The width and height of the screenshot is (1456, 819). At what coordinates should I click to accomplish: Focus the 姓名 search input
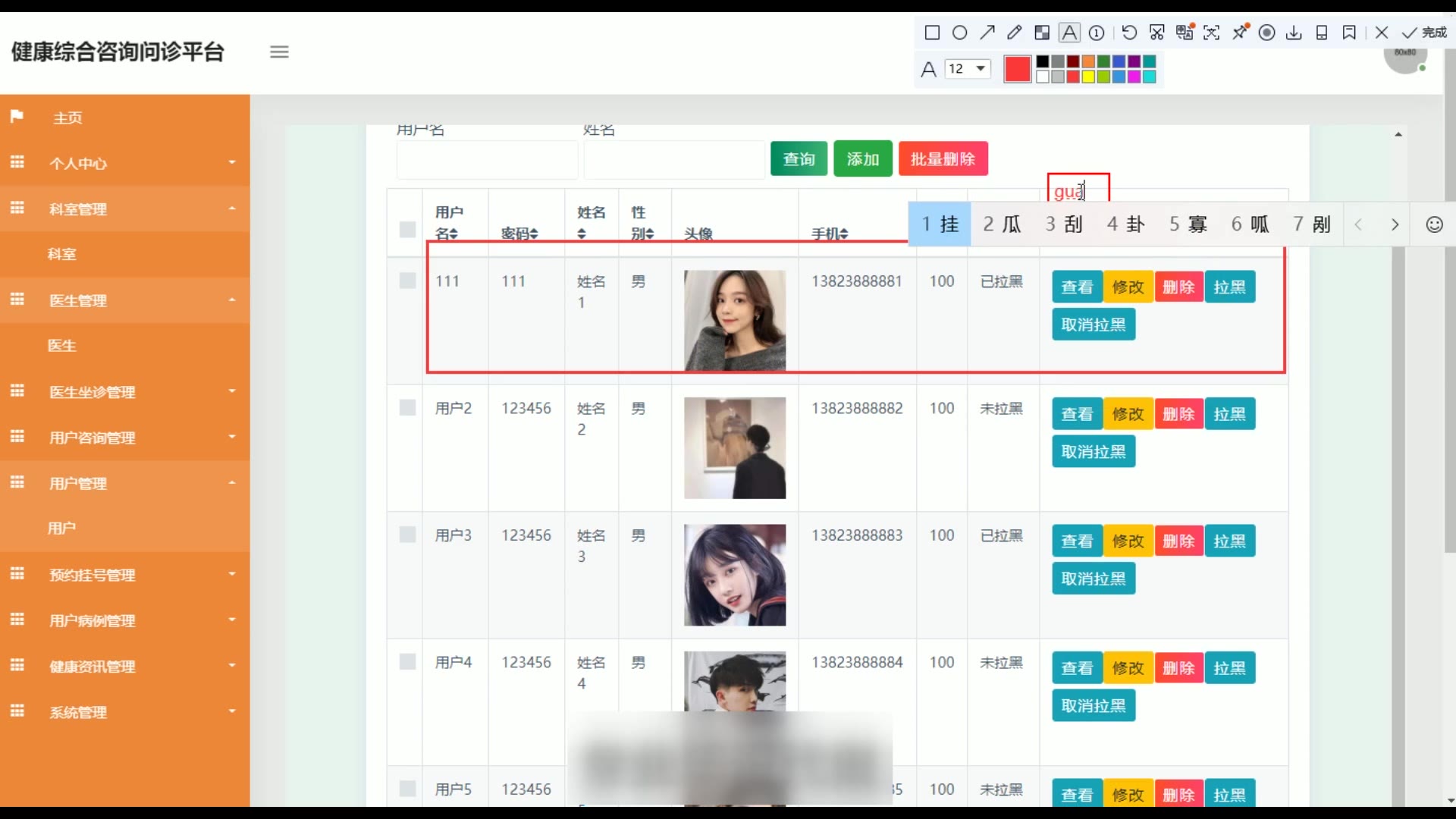click(x=674, y=159)
